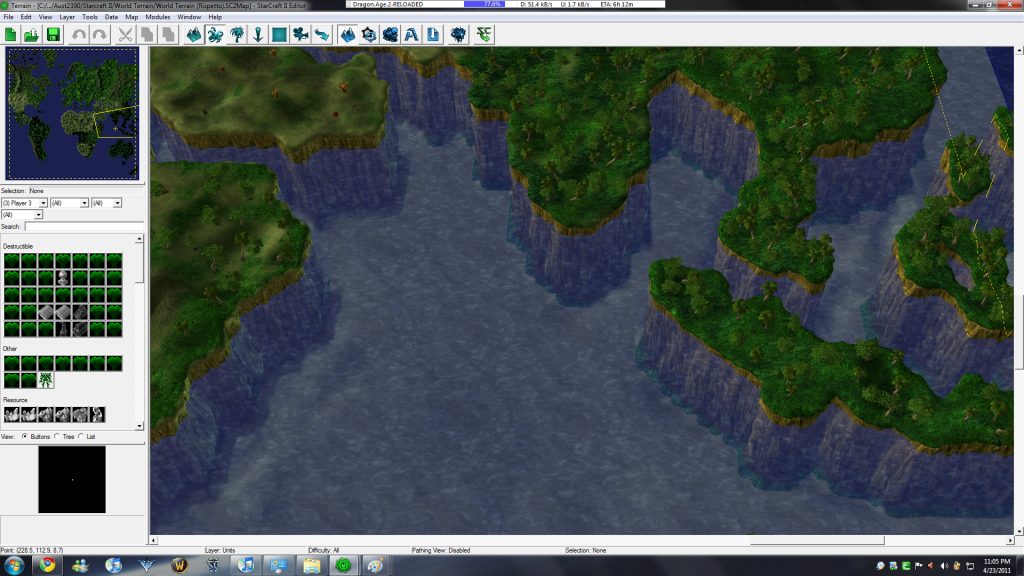The height and width of the screenshot is (576, 1024).
Task: Undo the last action
Action: [79, 35]
